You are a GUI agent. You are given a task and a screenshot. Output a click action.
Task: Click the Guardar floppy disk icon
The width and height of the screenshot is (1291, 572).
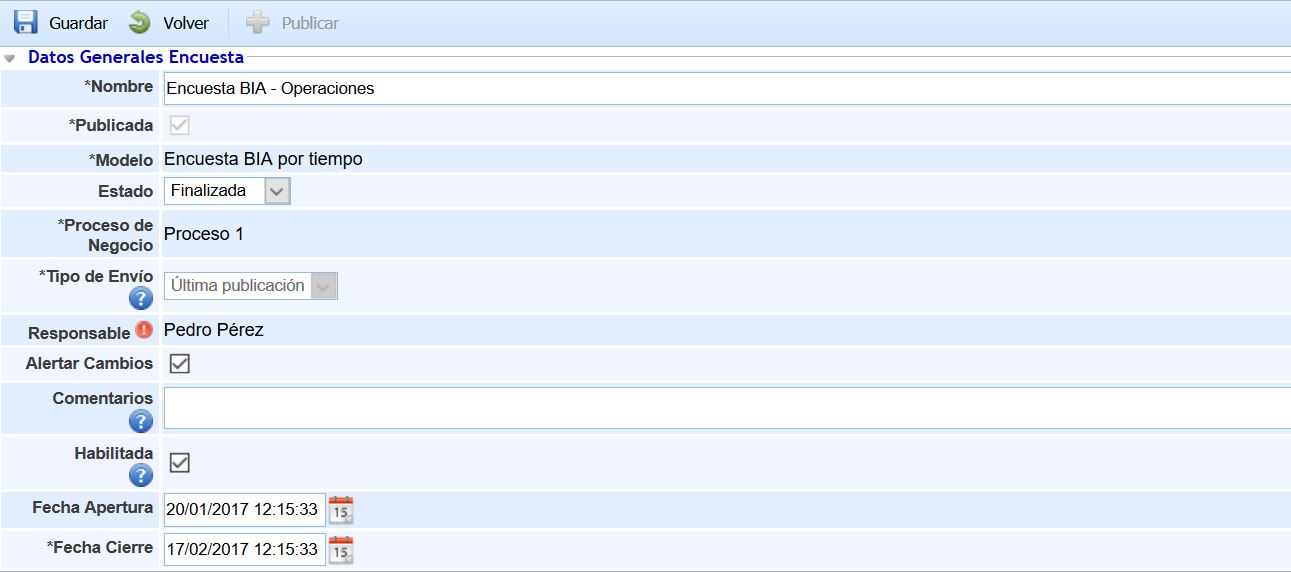(x=26, y=22)
